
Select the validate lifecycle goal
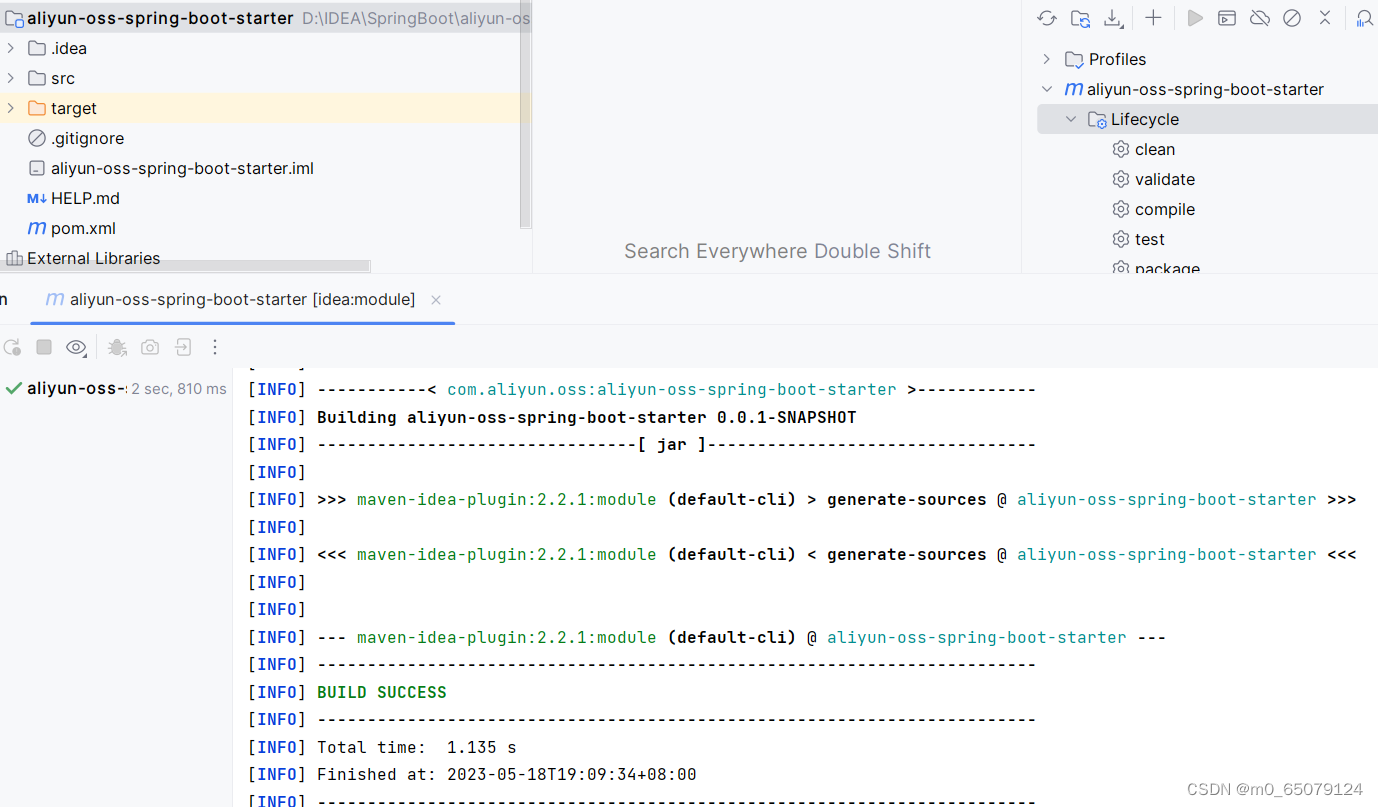pyautogui.click(x=1165, y=179)
